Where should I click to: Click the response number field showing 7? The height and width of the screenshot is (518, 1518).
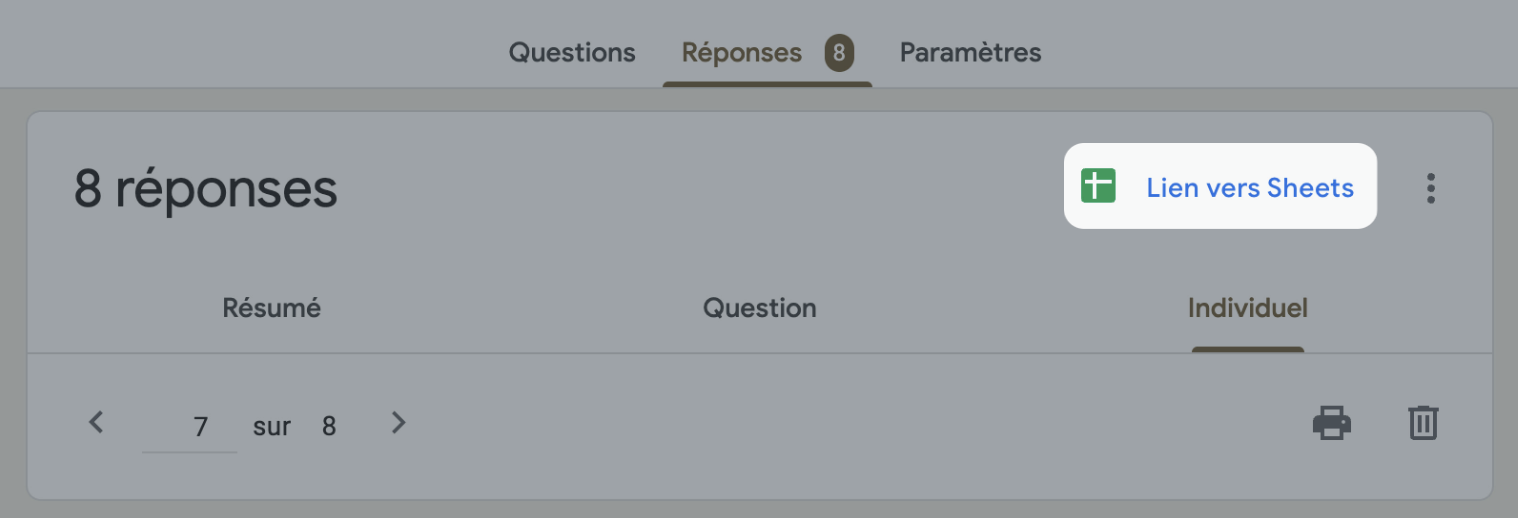190,428
